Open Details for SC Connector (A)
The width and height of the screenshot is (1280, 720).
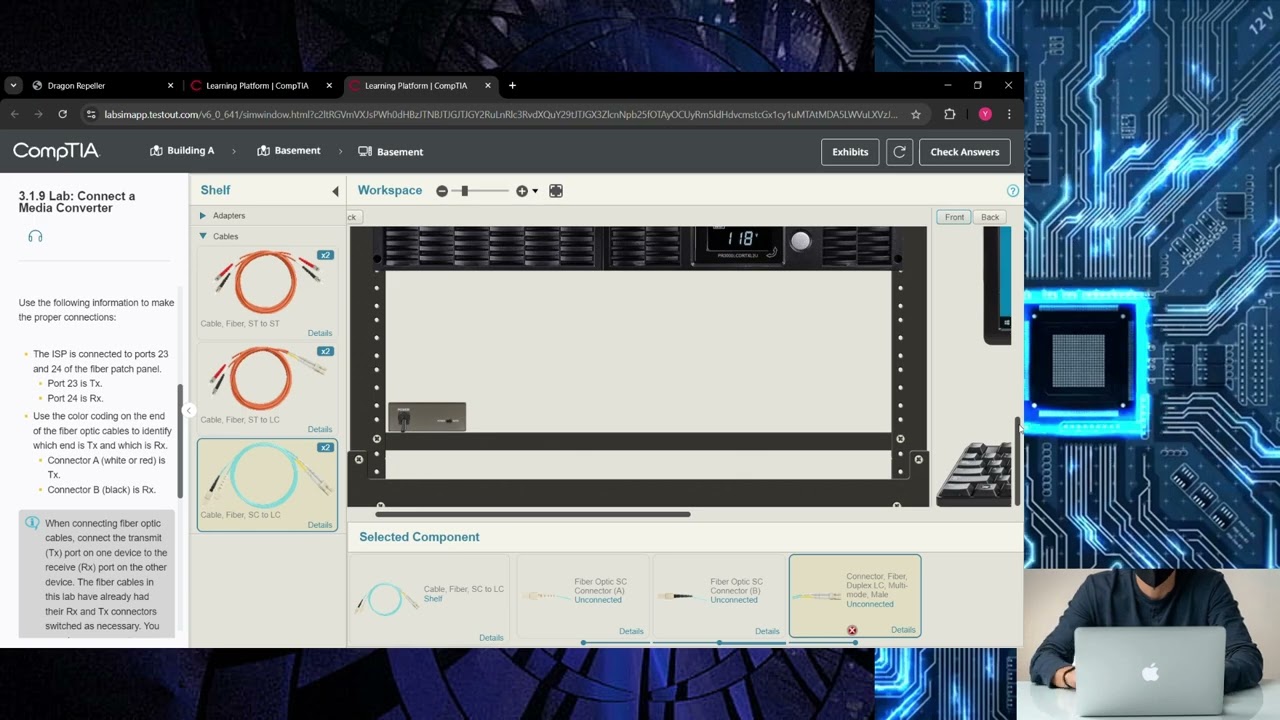pos(631,631)
